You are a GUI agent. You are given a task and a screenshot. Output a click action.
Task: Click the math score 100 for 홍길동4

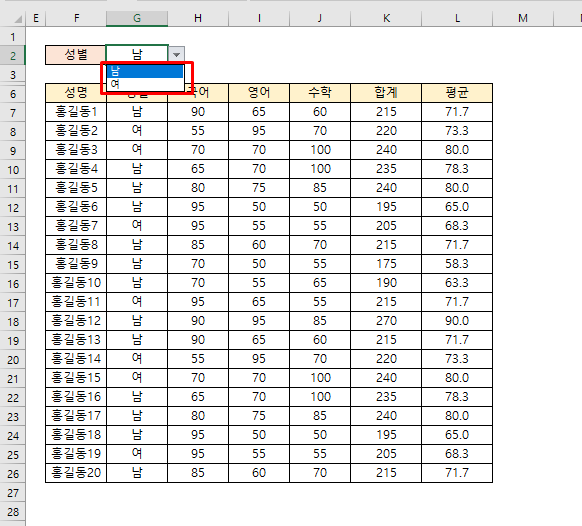320,169
